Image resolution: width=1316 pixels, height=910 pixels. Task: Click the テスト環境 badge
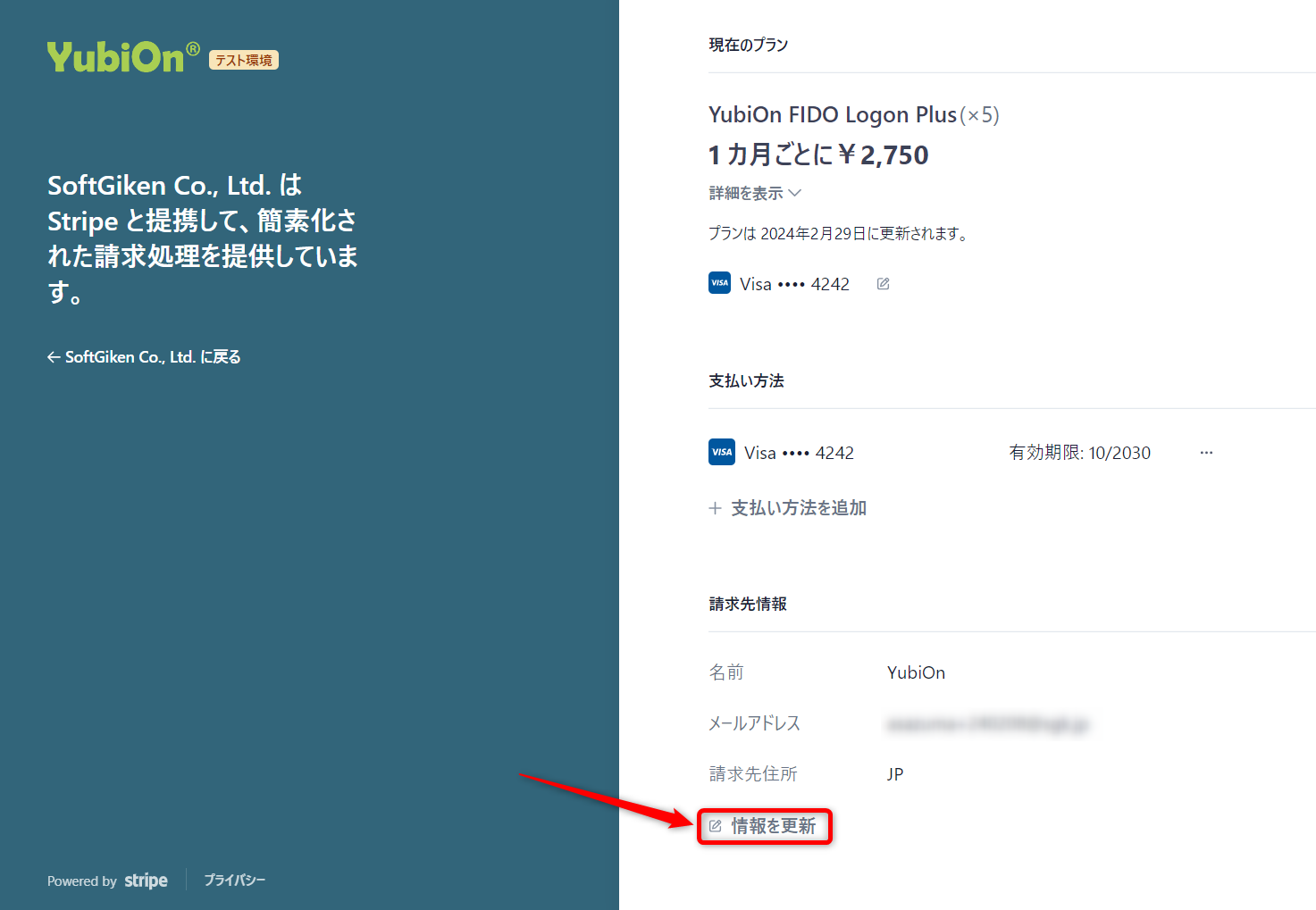(244, 60)
